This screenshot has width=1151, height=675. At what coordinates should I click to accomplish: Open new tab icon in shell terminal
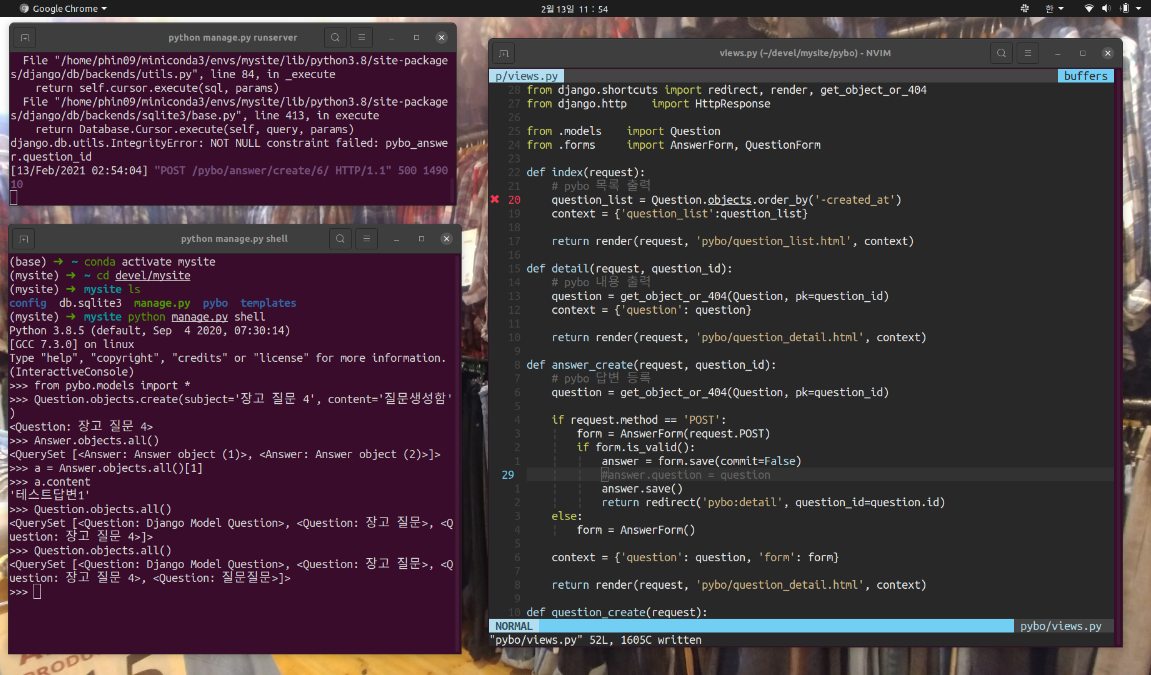(x=24, y=238)
